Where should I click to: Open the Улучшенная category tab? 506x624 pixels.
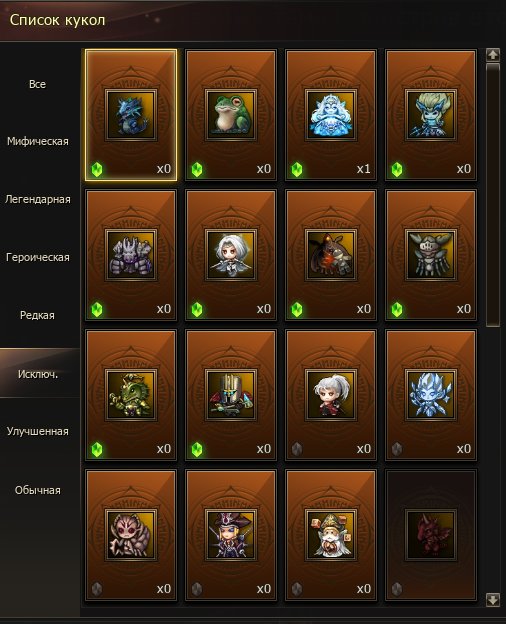[x=38, y=431]
